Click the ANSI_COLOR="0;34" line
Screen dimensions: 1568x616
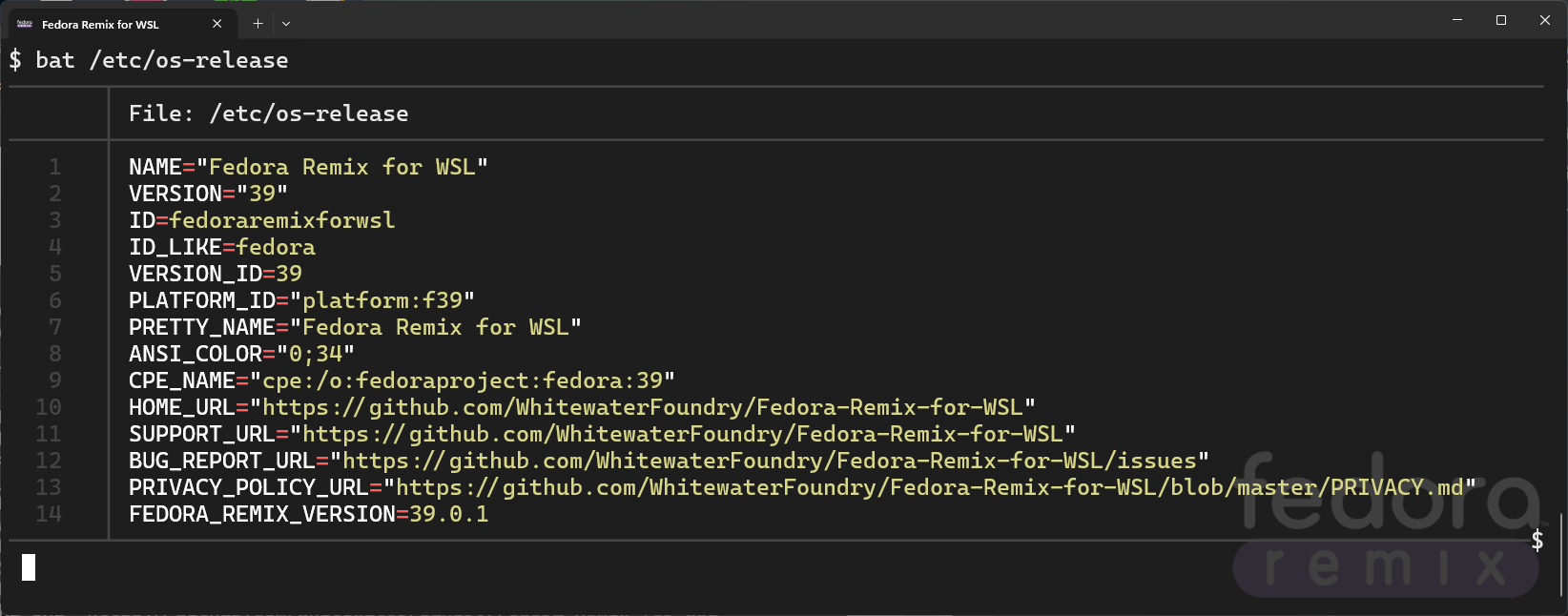click(242, 354)
